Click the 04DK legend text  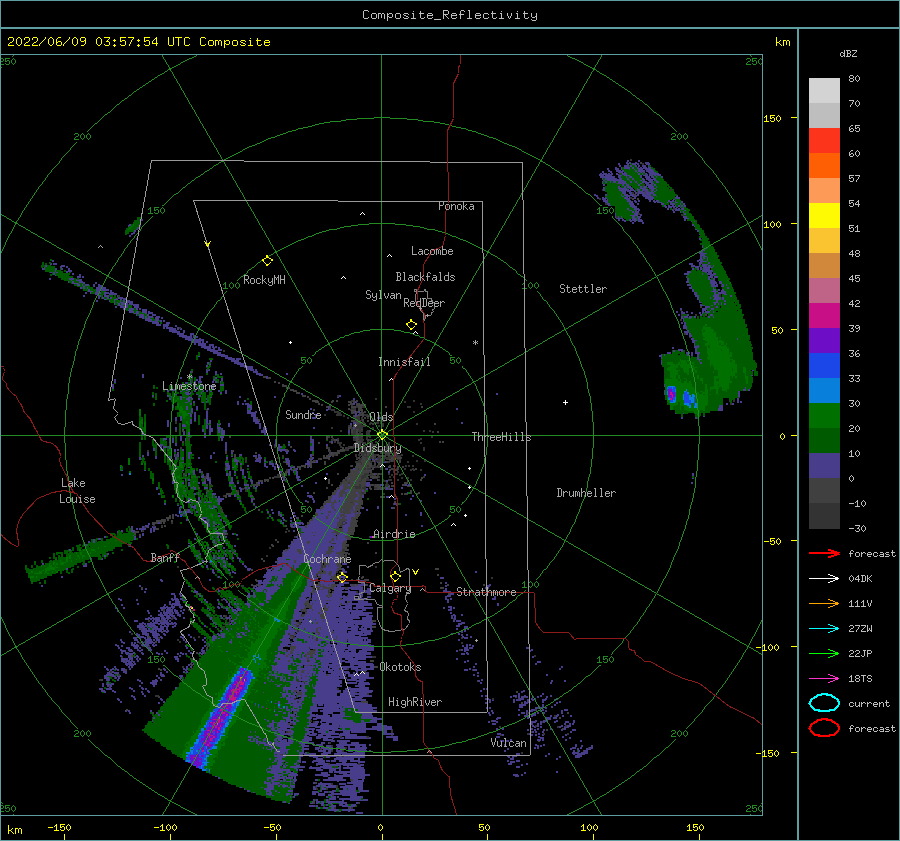pyautogui.click(x=860, y=578)
